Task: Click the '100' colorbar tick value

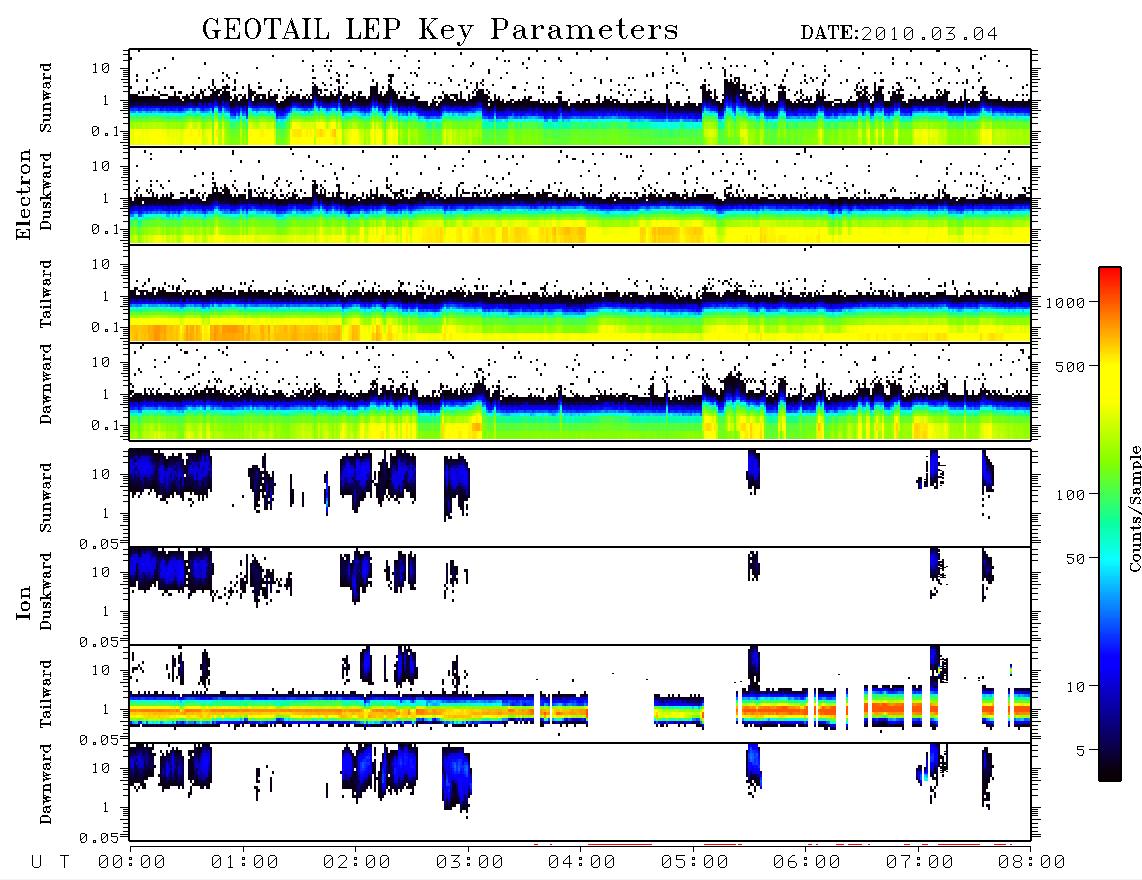Action: [x=1071, y=495]
